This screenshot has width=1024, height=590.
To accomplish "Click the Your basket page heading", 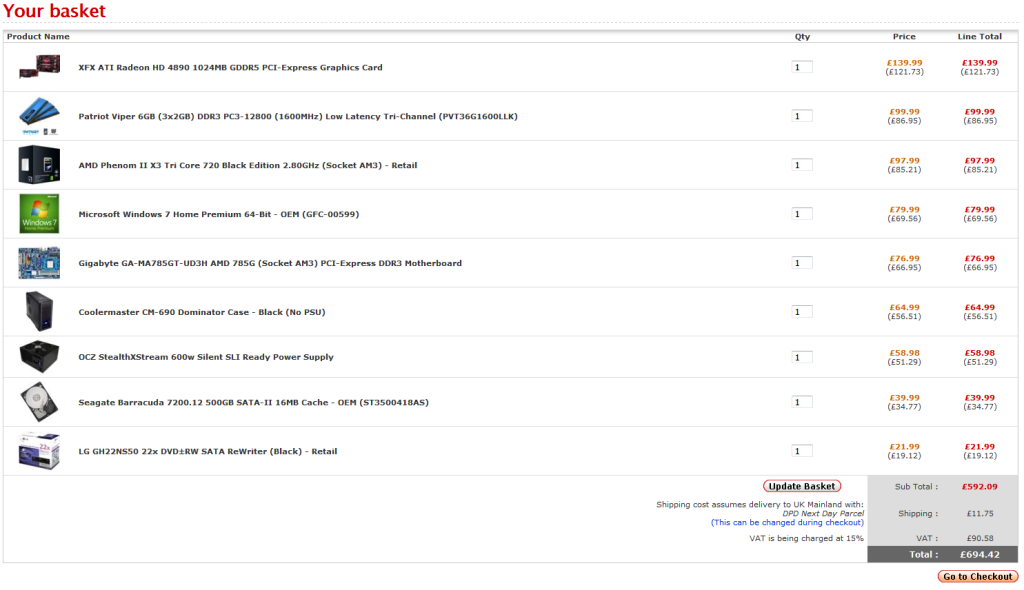I will click(54, 11).
